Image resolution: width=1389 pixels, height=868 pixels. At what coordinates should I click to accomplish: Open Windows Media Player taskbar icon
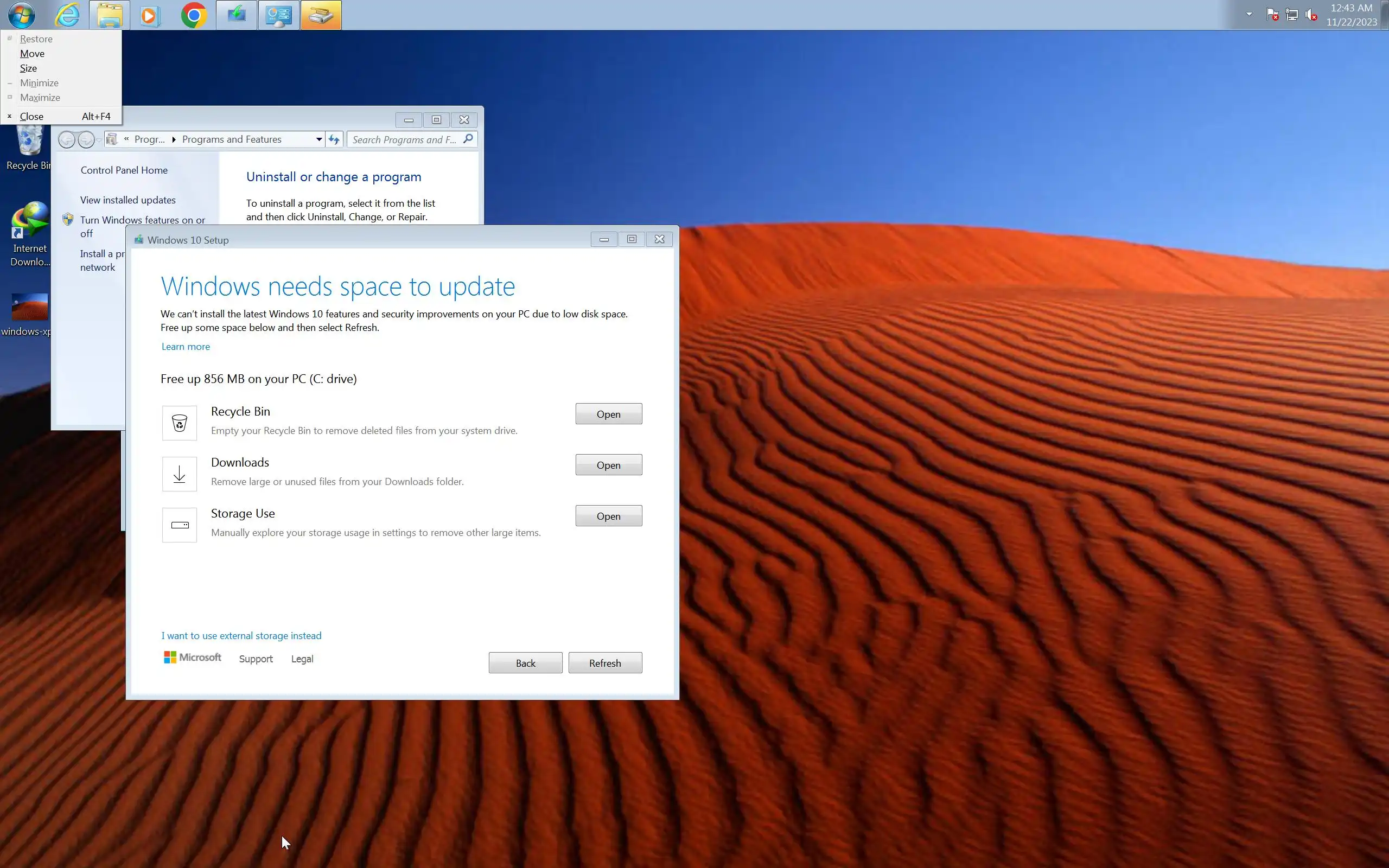tap(150, 16)
